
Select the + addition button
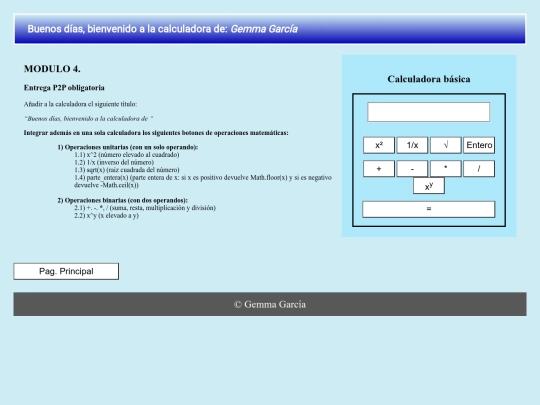point(378,169)
